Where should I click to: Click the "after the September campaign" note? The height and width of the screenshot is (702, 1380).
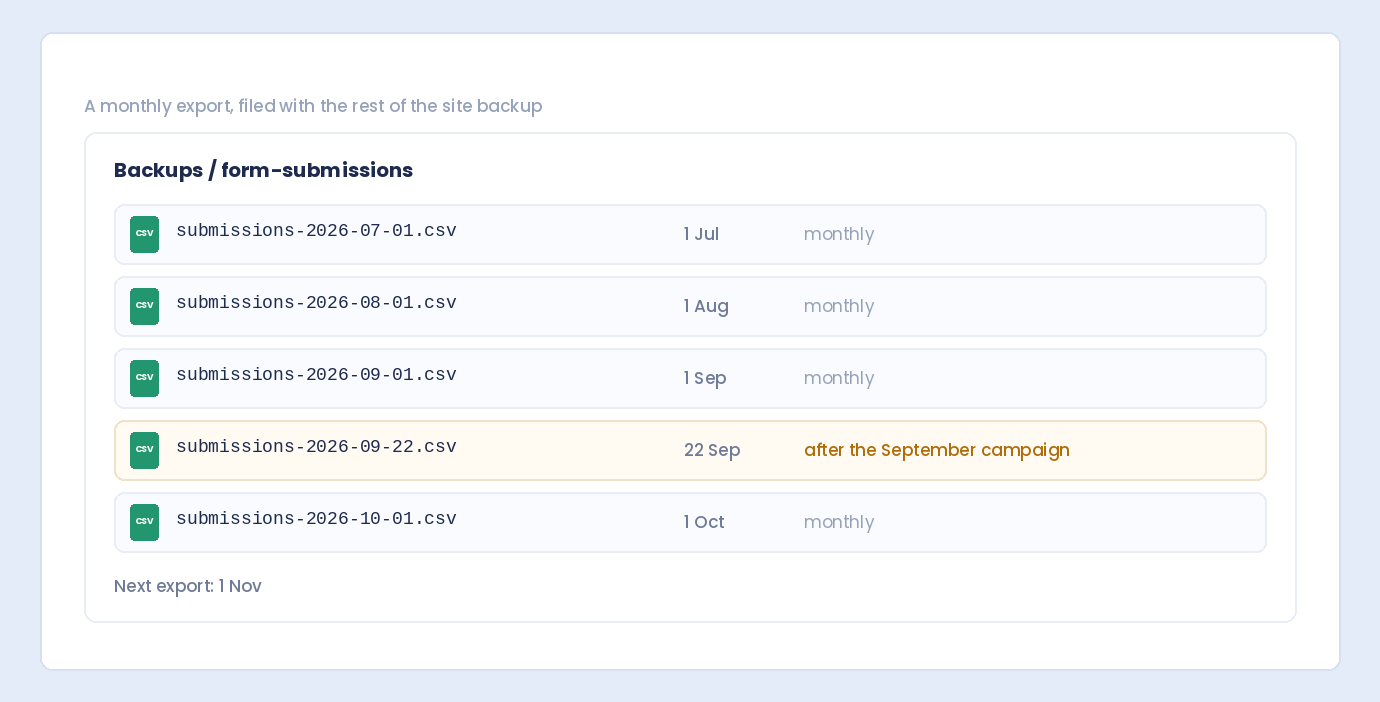click(x=937, y=450)
